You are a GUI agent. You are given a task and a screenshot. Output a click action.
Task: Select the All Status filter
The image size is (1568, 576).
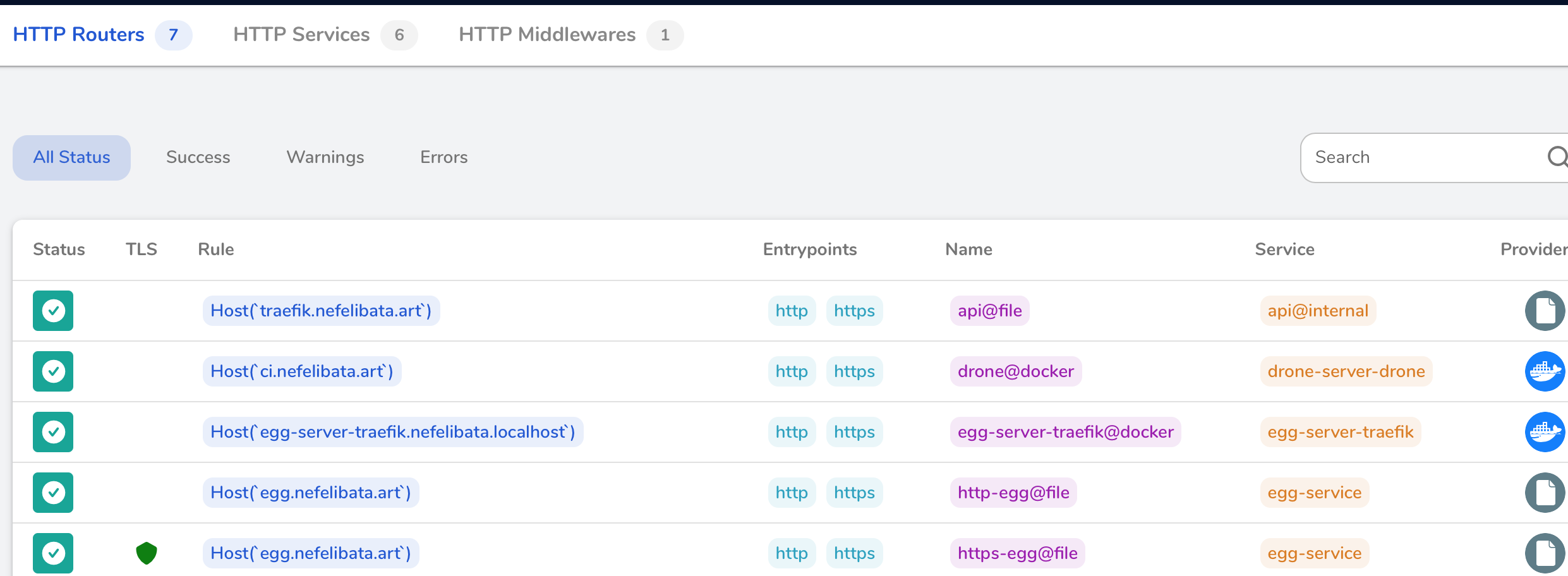tap(71, 157)
